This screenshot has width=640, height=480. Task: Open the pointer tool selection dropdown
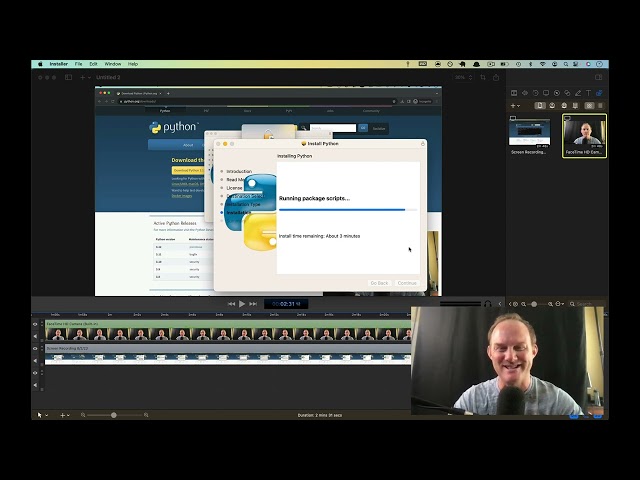click(x=42, y=415)
